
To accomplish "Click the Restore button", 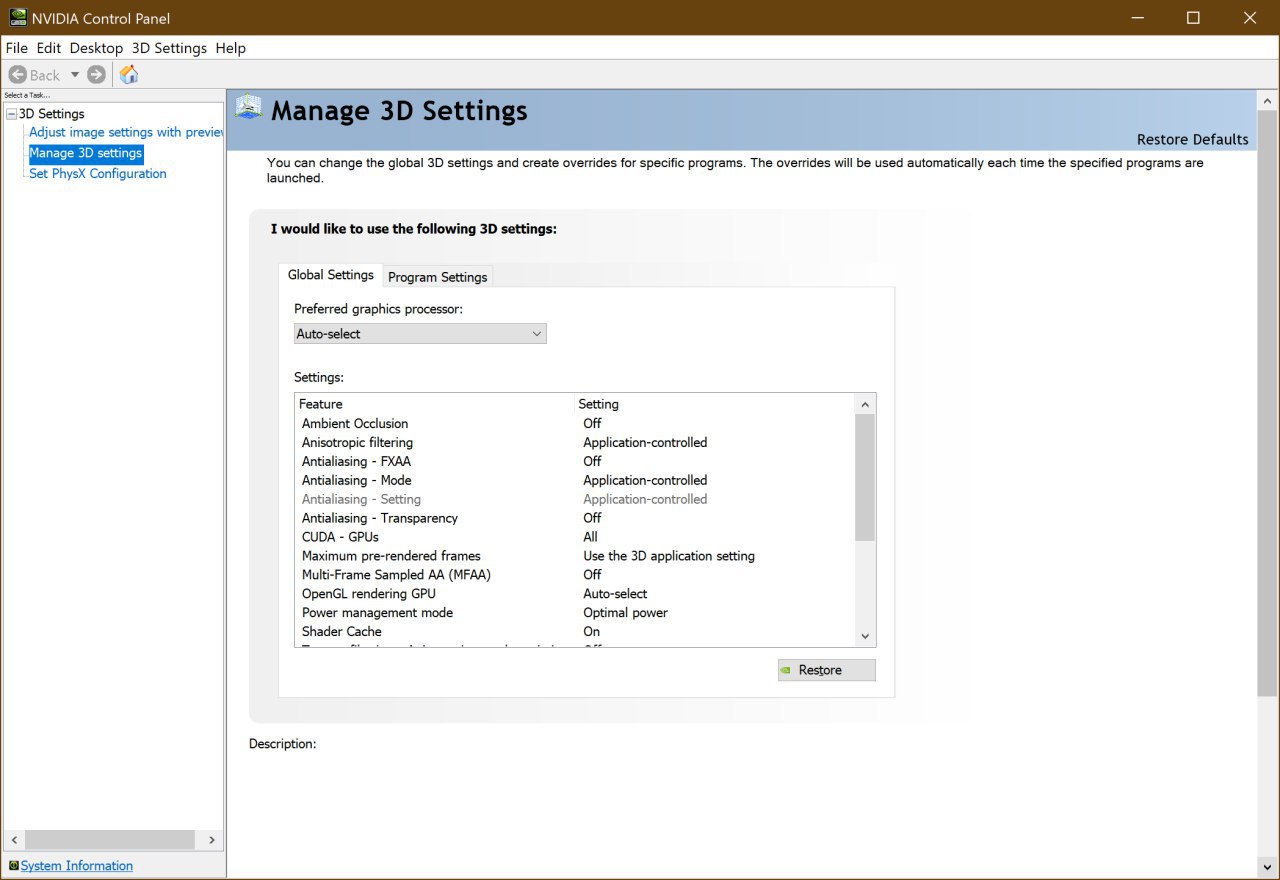I will coord(826,670).
